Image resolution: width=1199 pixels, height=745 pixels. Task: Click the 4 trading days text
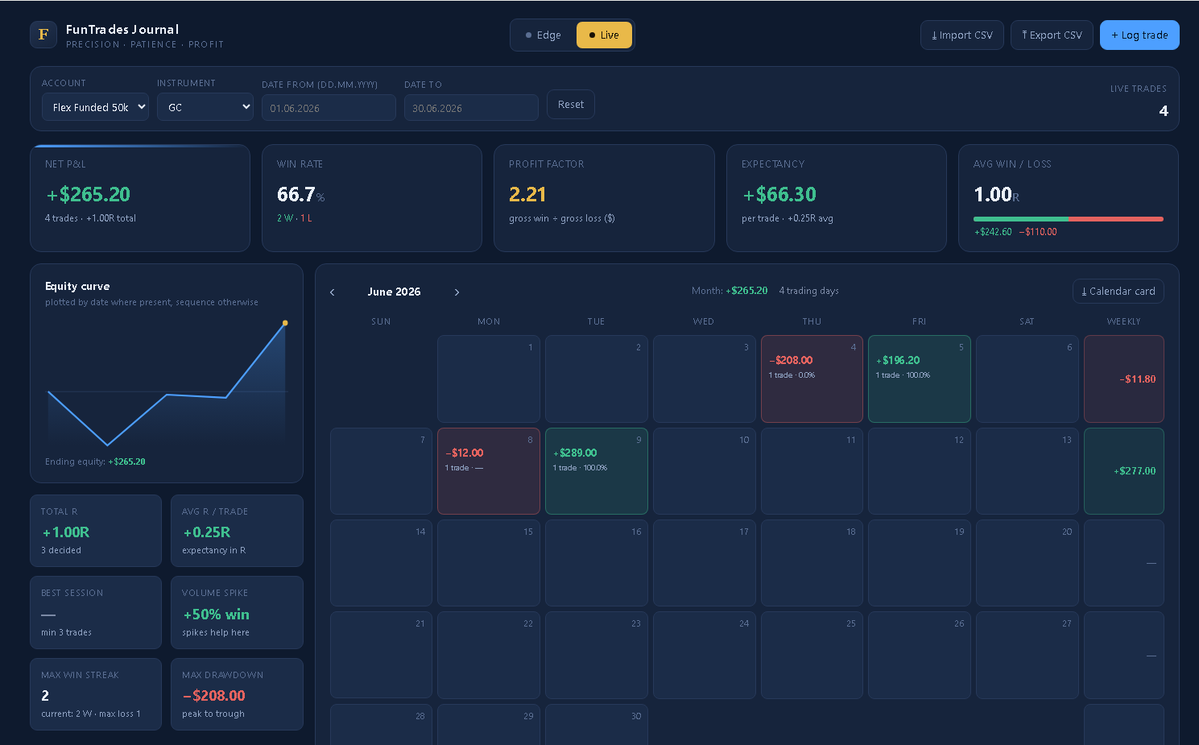click(809, 291)
